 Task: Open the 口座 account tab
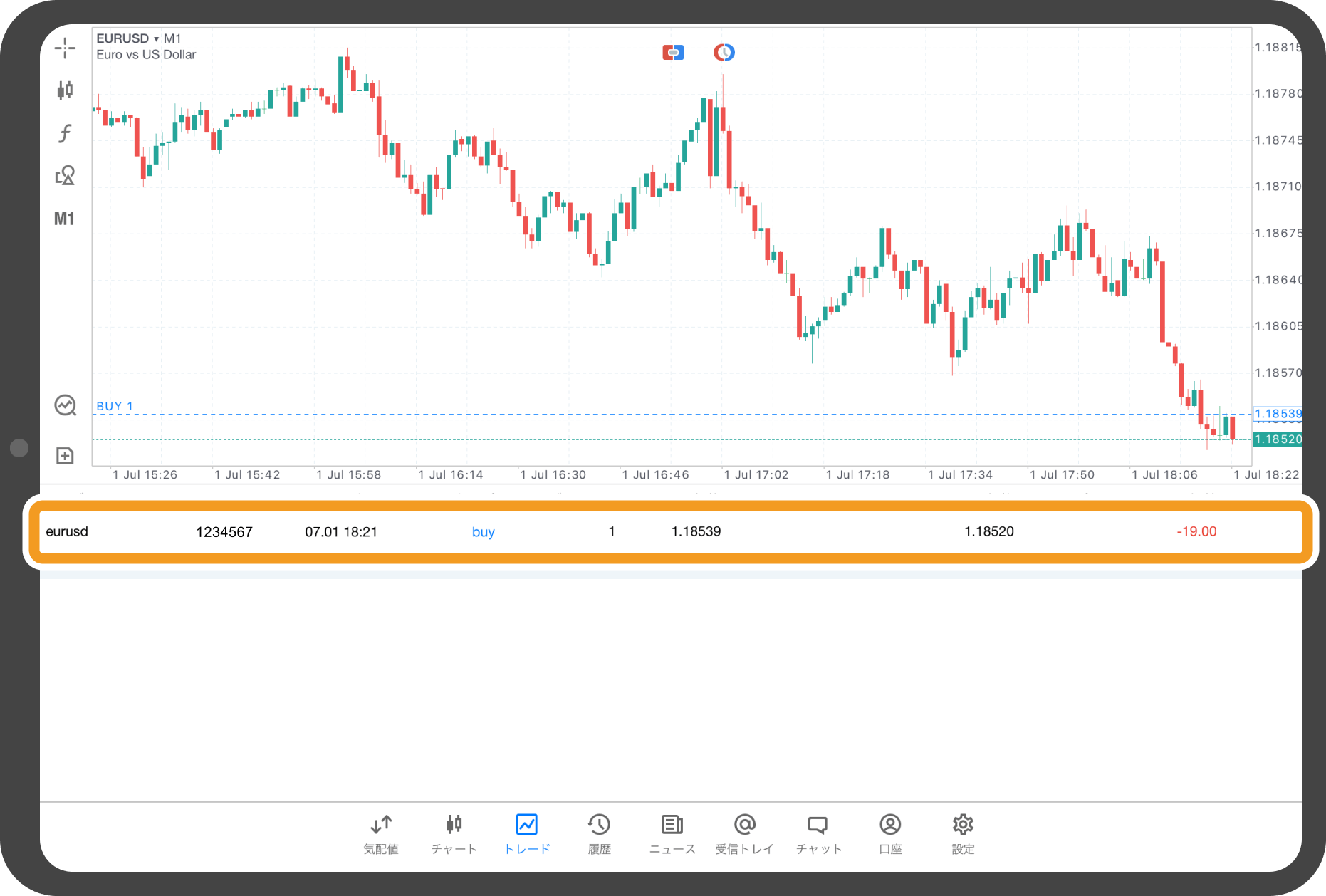tap(890, 833)
